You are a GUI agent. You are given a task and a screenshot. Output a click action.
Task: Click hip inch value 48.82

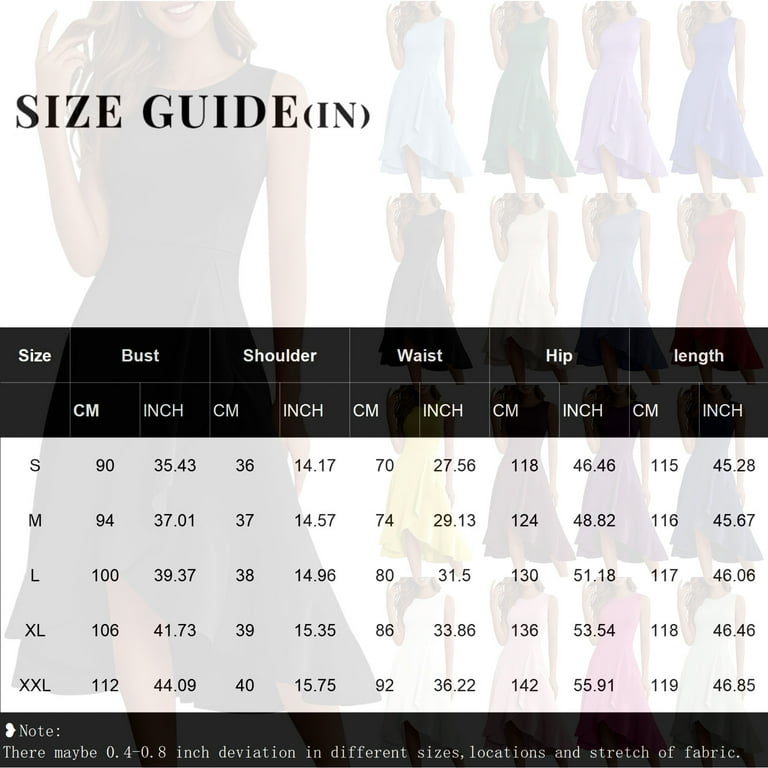594,520
